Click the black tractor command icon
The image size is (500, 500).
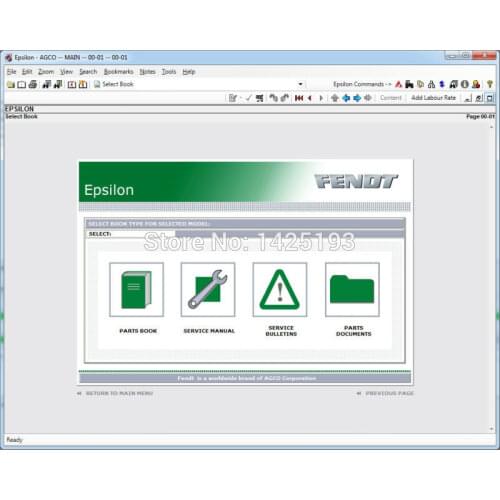[x=409, y=84]
